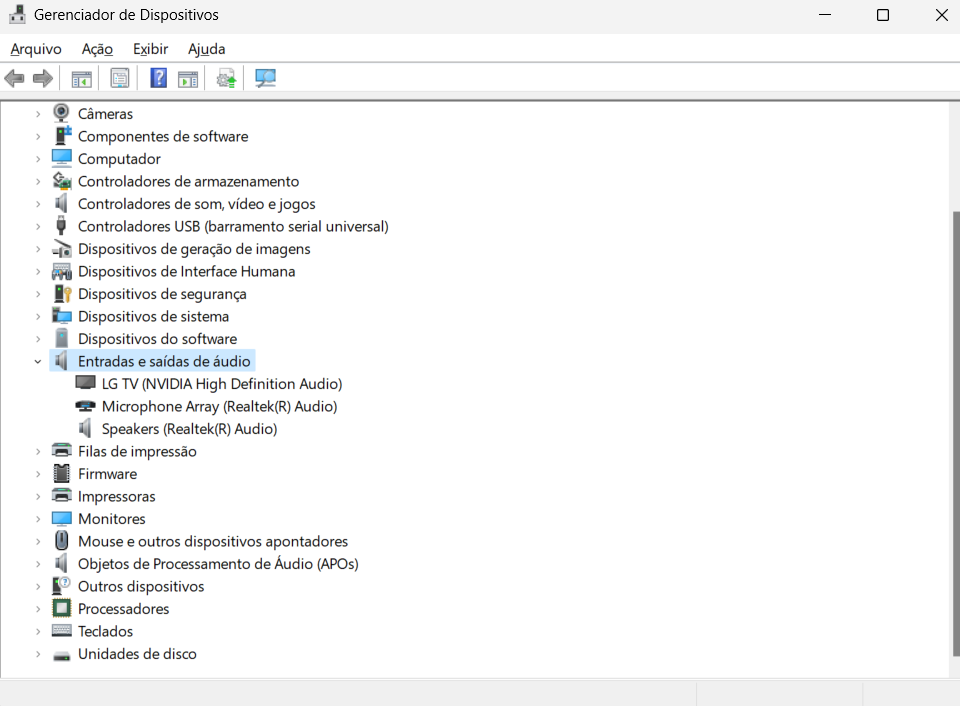
Task: Click Scan for hardware changes icon
Action: [x=265, y=78]
